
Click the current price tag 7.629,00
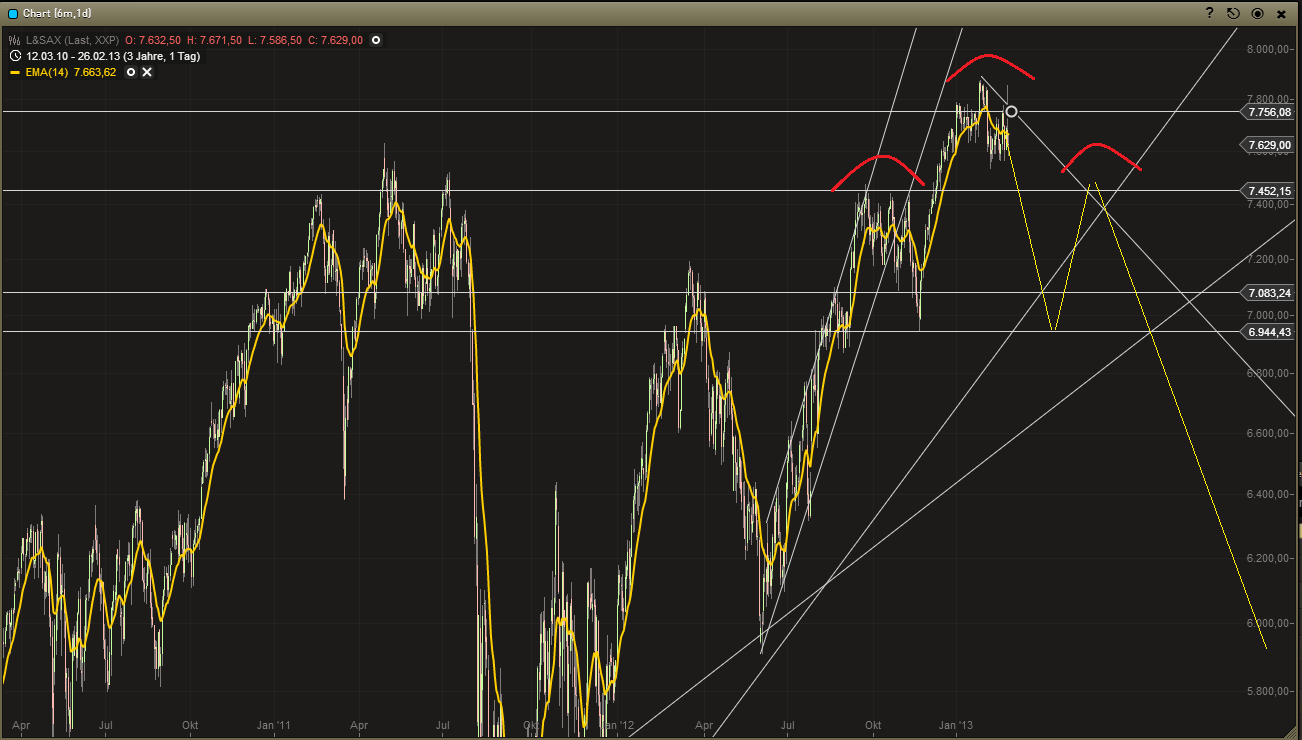pyautogui.click(x=1268, y=145)
